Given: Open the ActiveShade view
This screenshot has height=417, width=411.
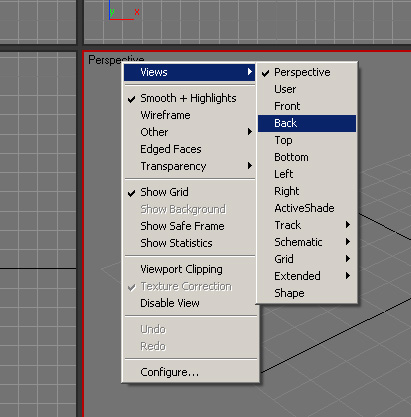Looking at the screenshot, I should point(307,208).
